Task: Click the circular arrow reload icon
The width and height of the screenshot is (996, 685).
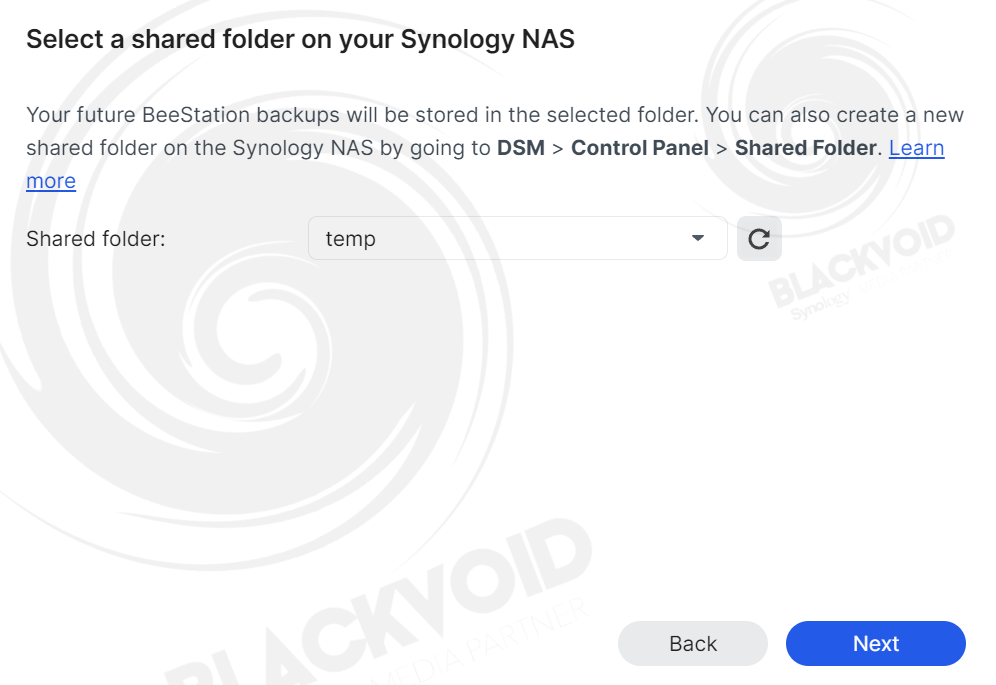Action: pos(759,239)
